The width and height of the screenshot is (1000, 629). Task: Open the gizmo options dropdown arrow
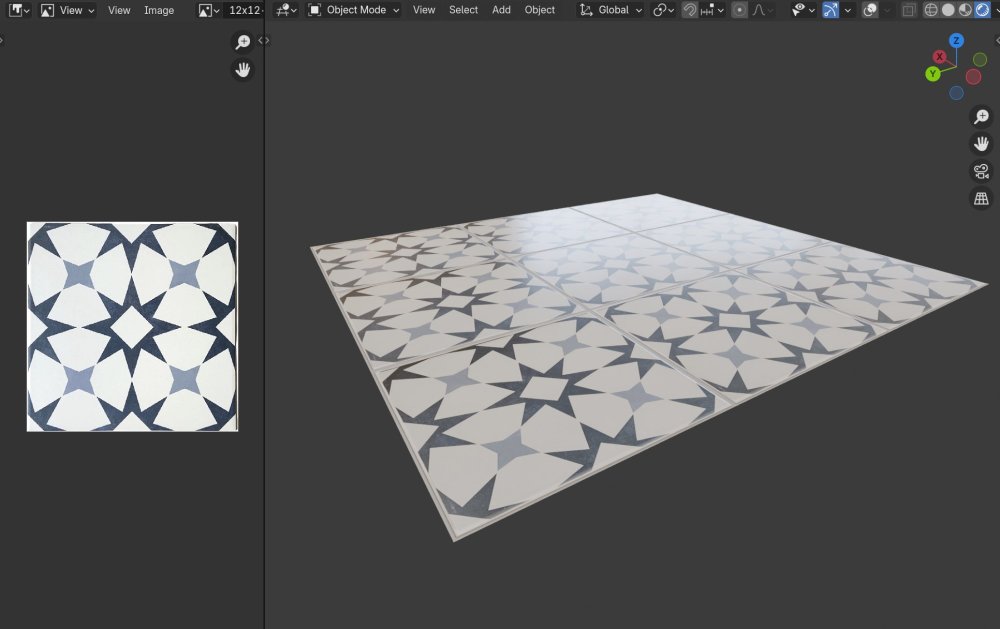click(x=848, y=10)
